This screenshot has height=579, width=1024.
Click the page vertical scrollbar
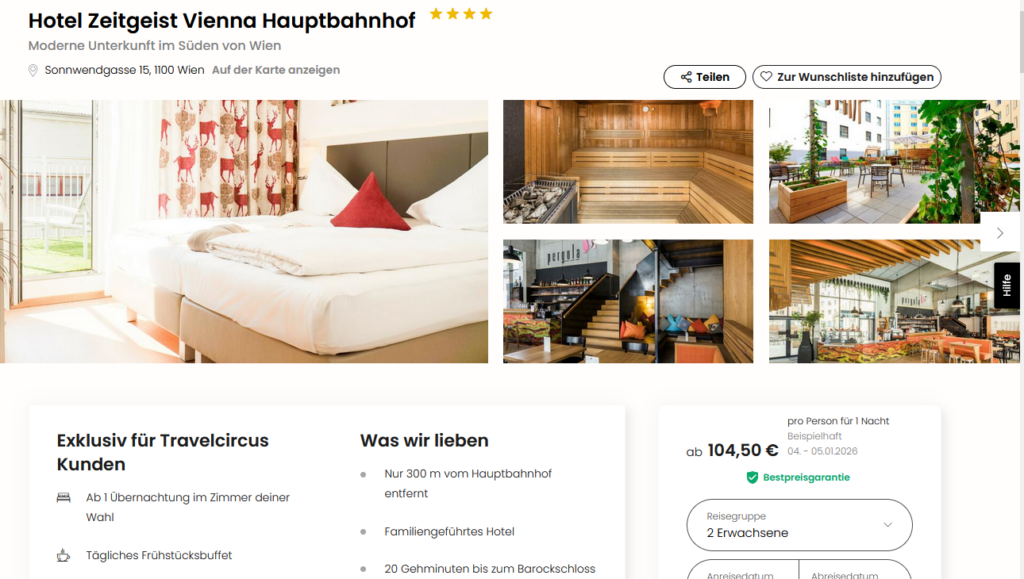(x=1020, y=289)
